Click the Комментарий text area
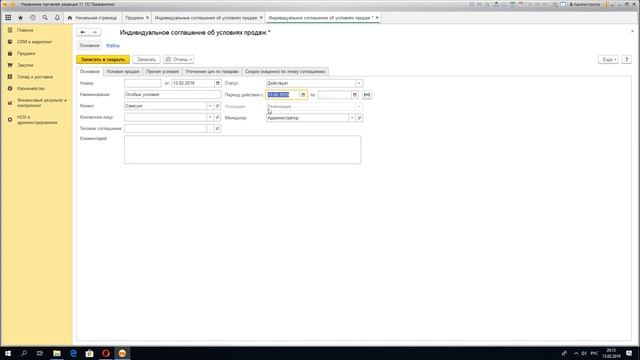 (242, 150)
